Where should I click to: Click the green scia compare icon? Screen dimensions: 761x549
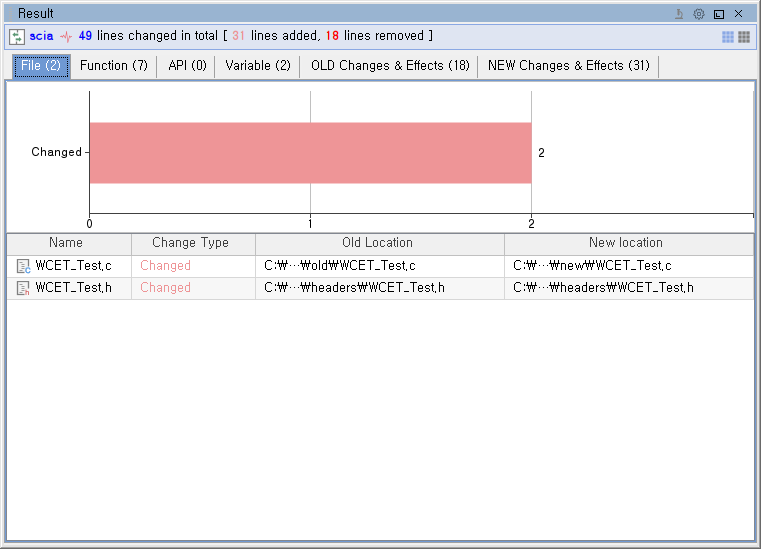18,36
